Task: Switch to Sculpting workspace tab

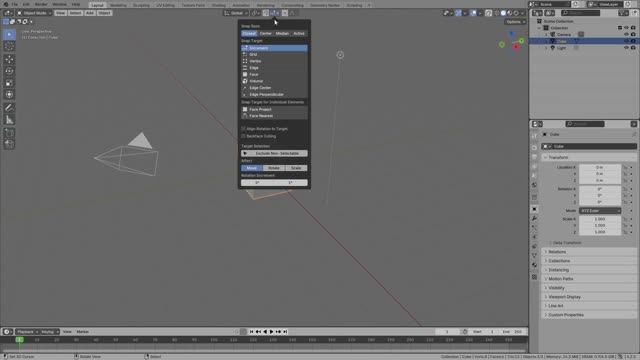Action: 141,5
